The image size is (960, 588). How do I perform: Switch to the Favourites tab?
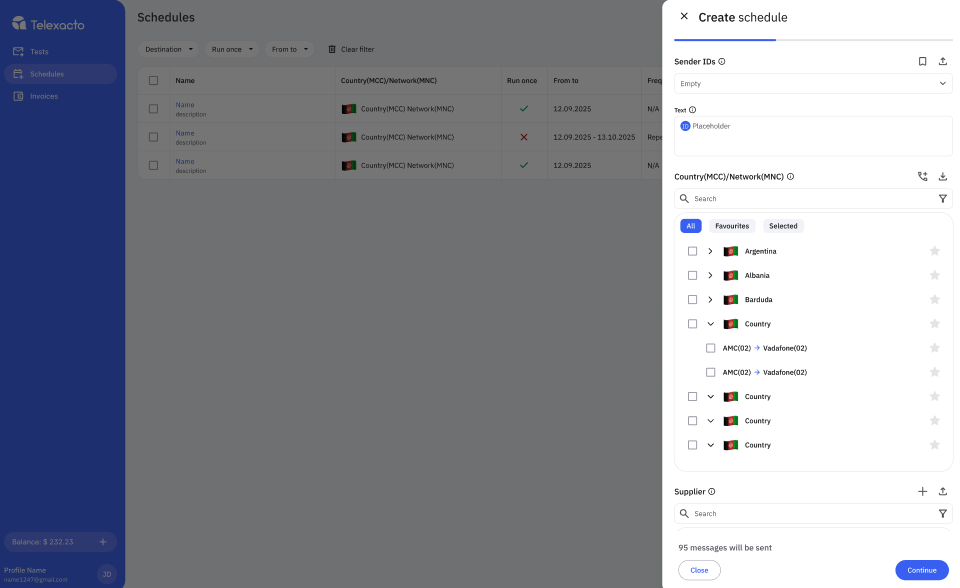click(732, 226)
